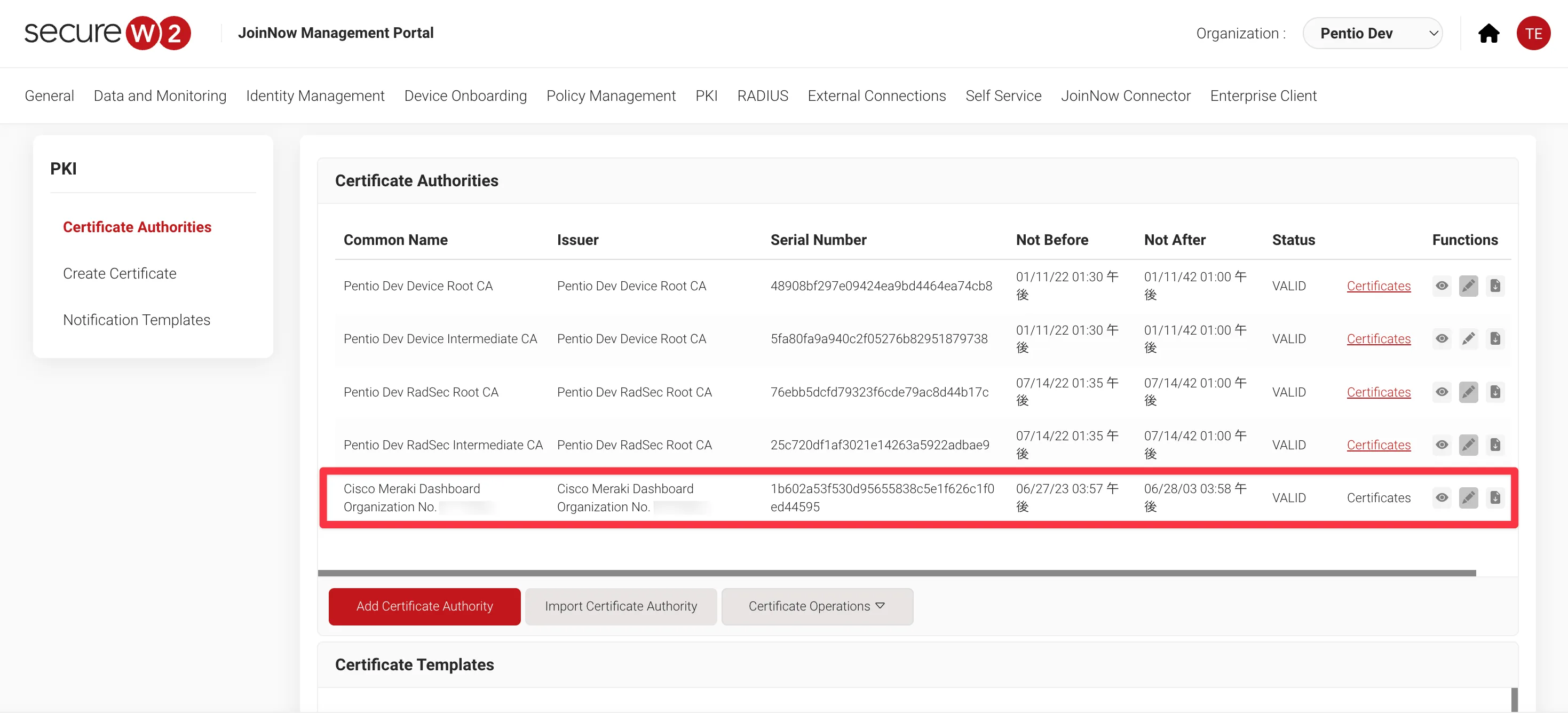Click the Status column header
The width and height of the screenshot is (1568, 713).
[x=1294, y=240]
